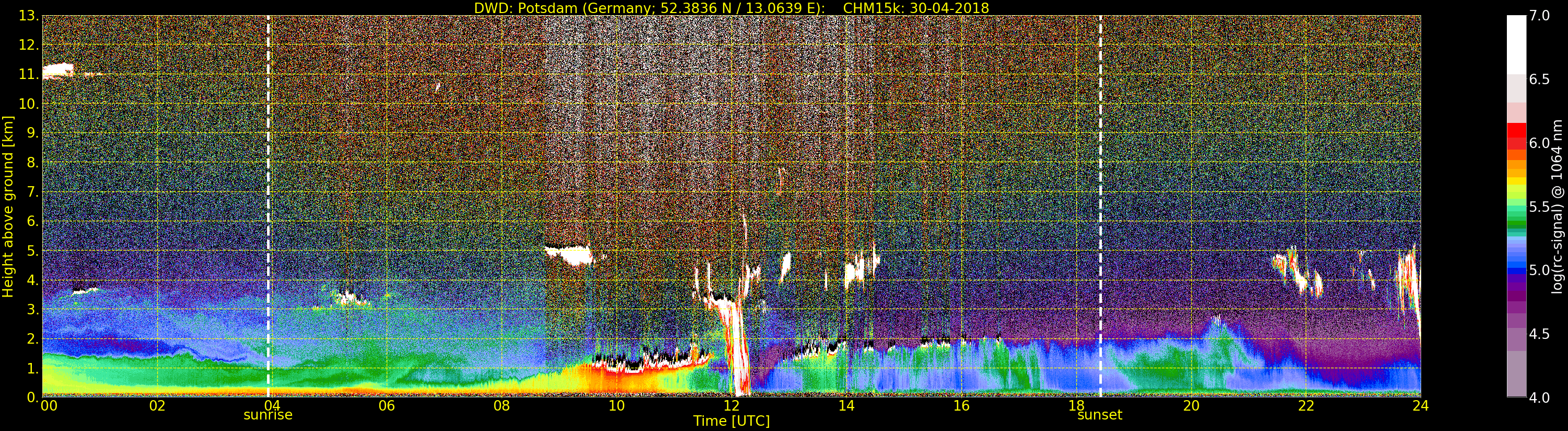
Task: Click time tick label '20'
Action: pyautogui.click(x=1191, y=405)
